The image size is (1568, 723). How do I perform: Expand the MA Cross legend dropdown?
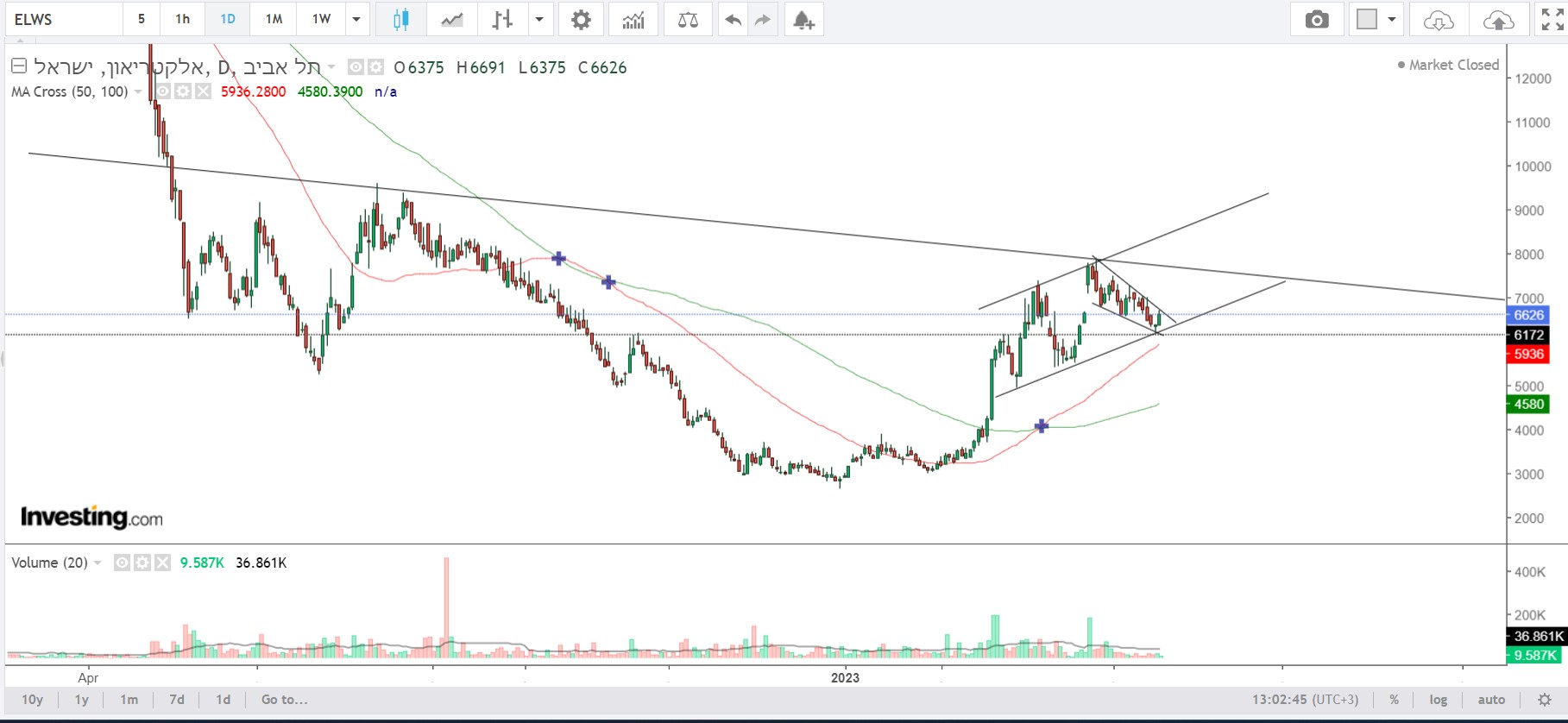[138, 92]
